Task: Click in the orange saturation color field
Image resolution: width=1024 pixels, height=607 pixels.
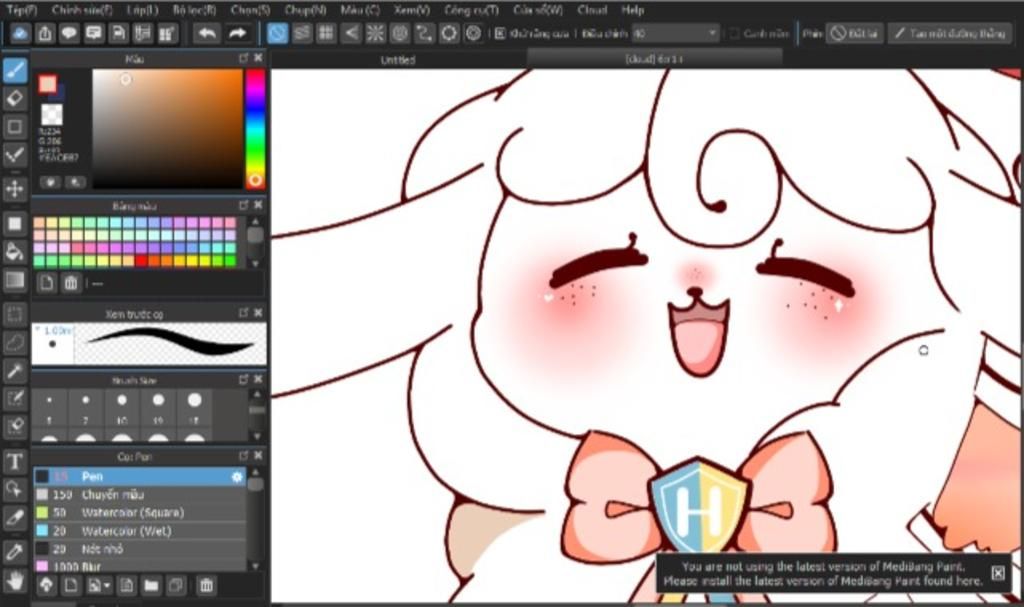Action: 167,128
